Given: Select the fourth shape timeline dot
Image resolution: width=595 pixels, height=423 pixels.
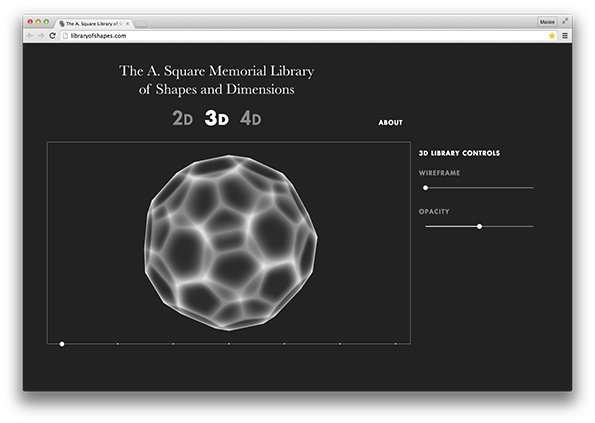Looking at the screenshot, I should 229,344.
